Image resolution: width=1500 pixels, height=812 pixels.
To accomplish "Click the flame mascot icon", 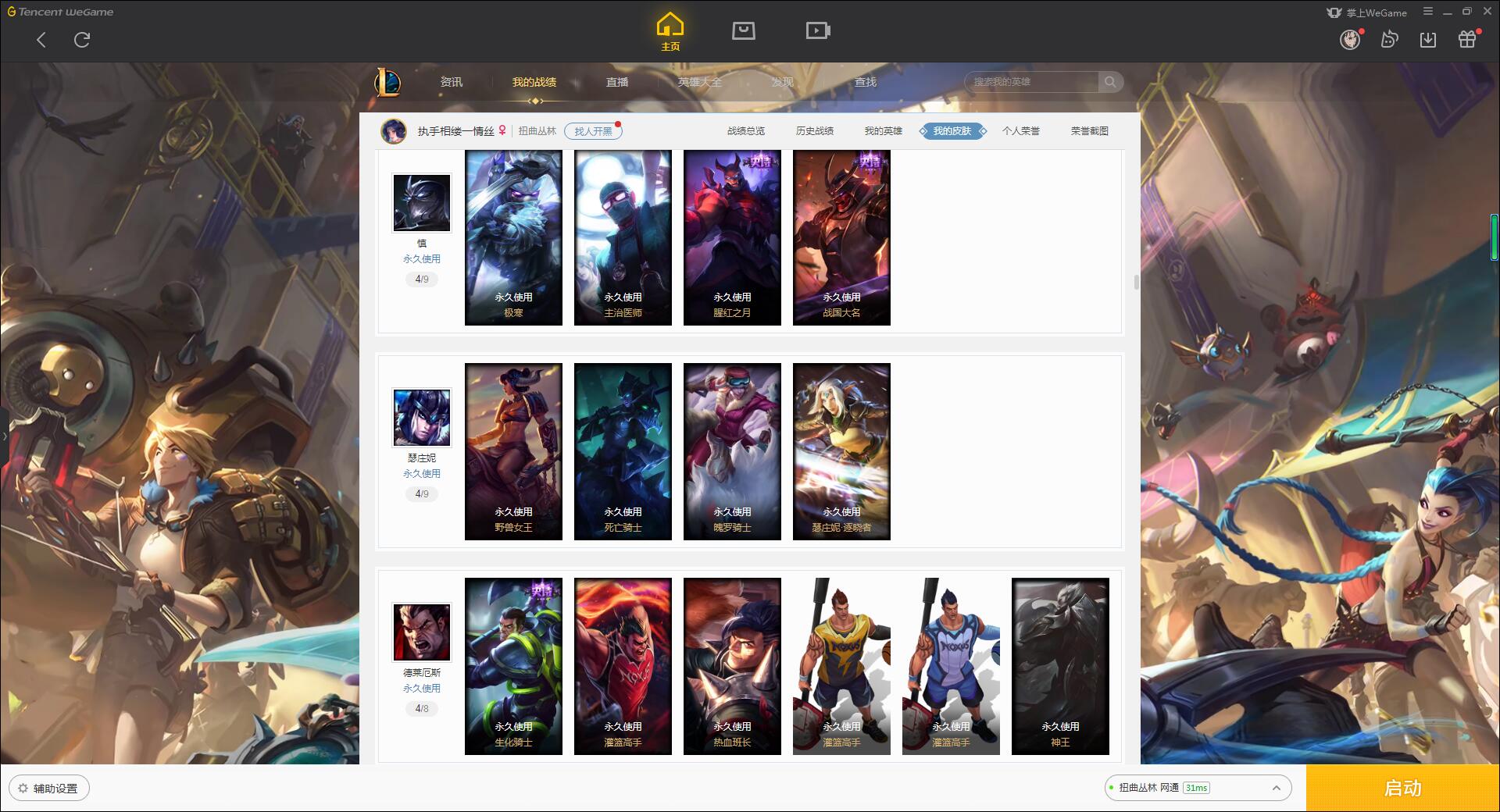I will pos(1389,40).
